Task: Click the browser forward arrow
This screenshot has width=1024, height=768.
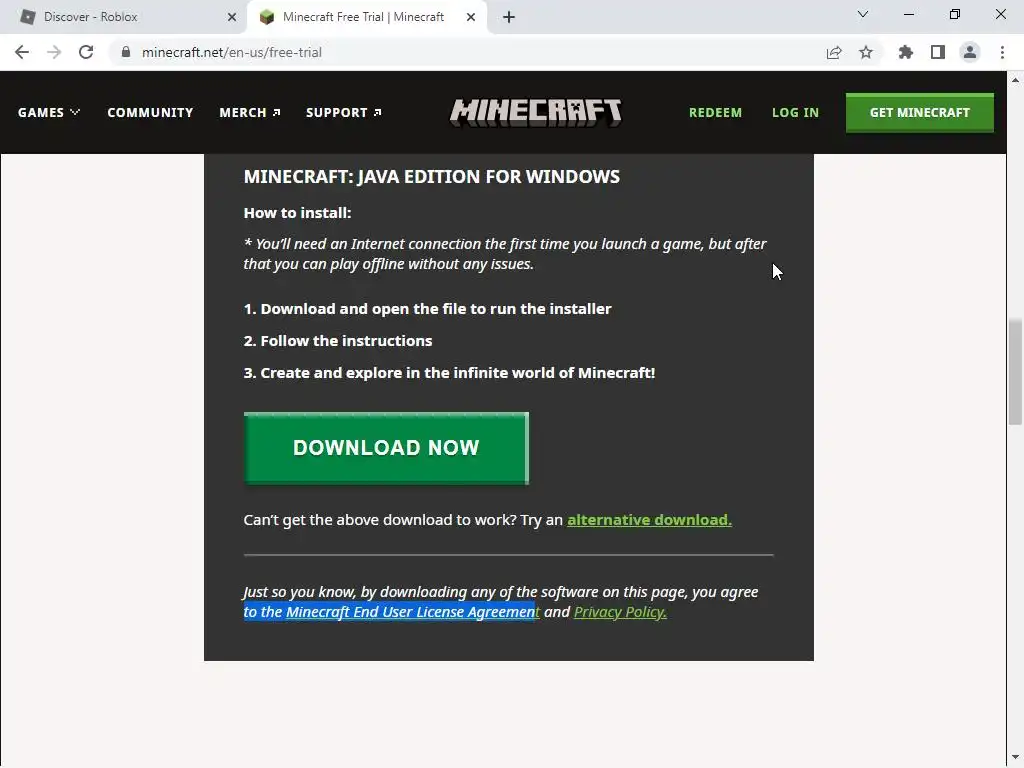Action: tap(54, 52)
